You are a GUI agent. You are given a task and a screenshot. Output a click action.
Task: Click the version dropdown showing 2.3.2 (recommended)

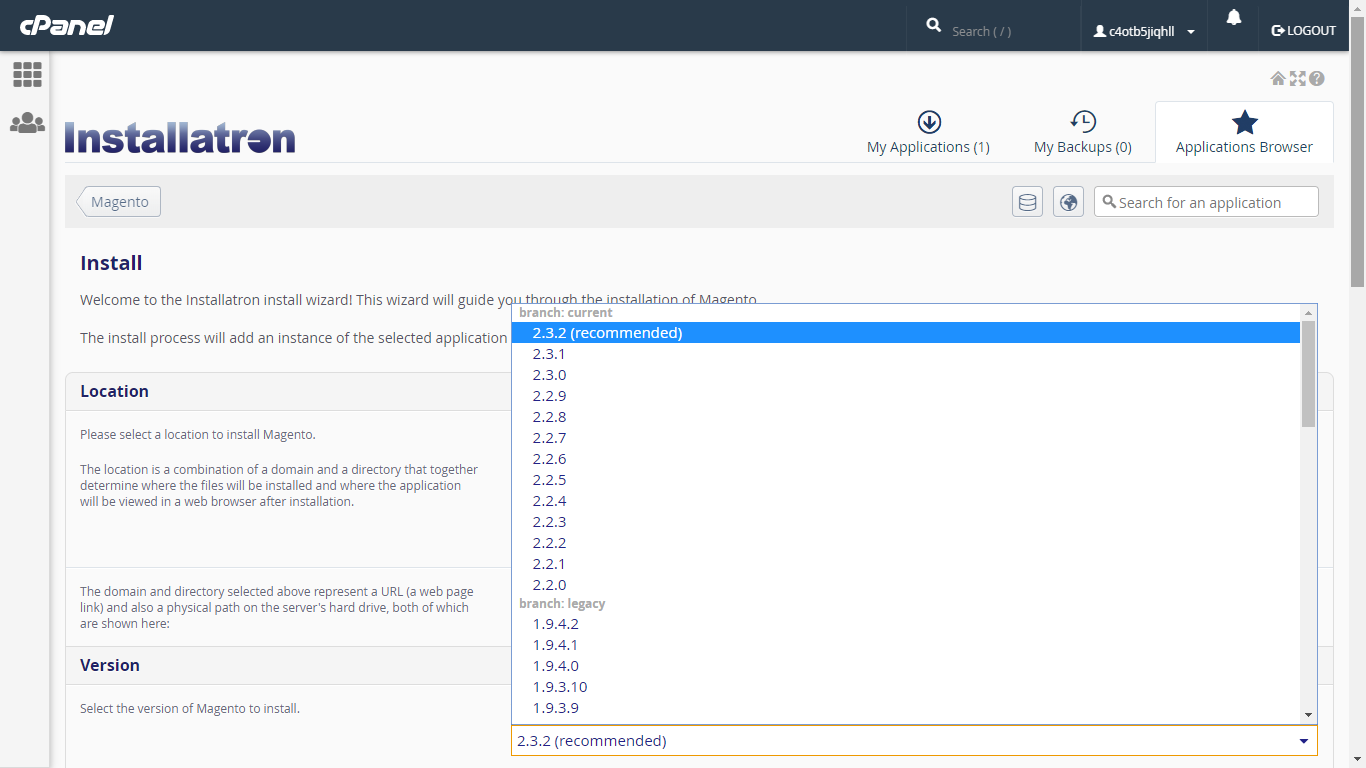[914, 741]
